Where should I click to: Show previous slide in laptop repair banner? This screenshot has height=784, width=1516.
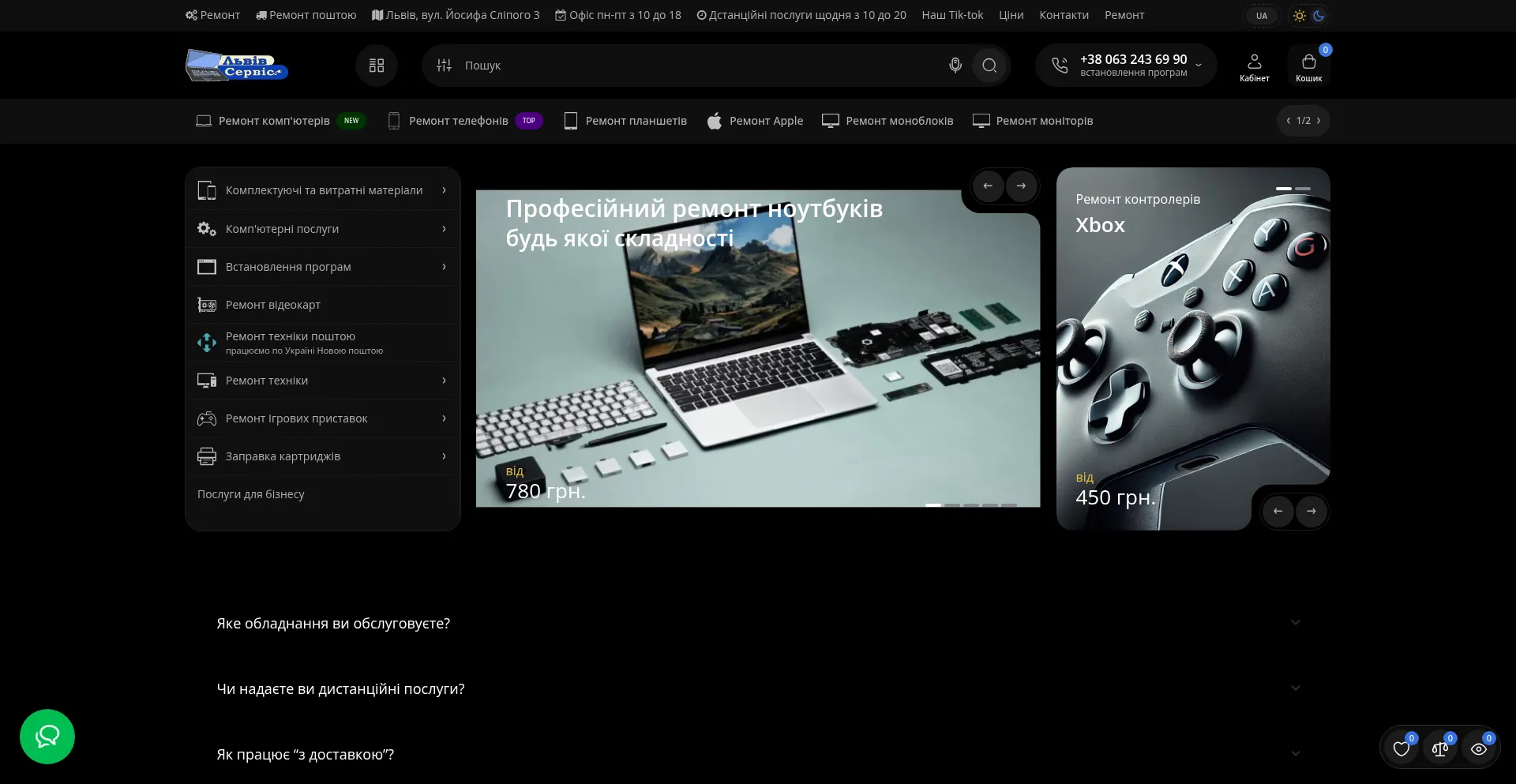tap(988, 186)
